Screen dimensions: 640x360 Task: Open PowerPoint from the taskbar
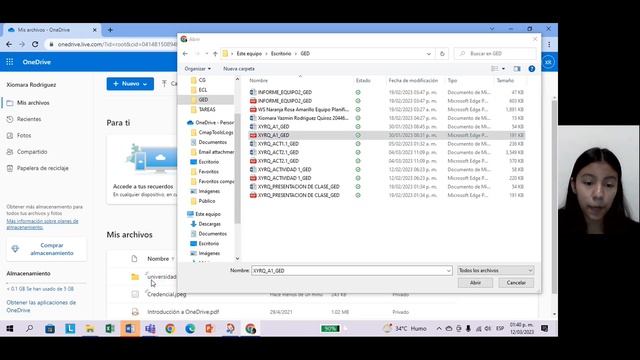pyautogui.click(x=210, y=328)
